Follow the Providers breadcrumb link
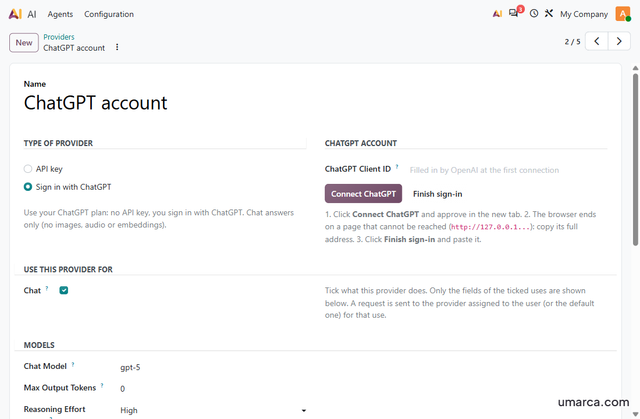The height and width of the screenshot is (419, 640). tap(59, 37)
